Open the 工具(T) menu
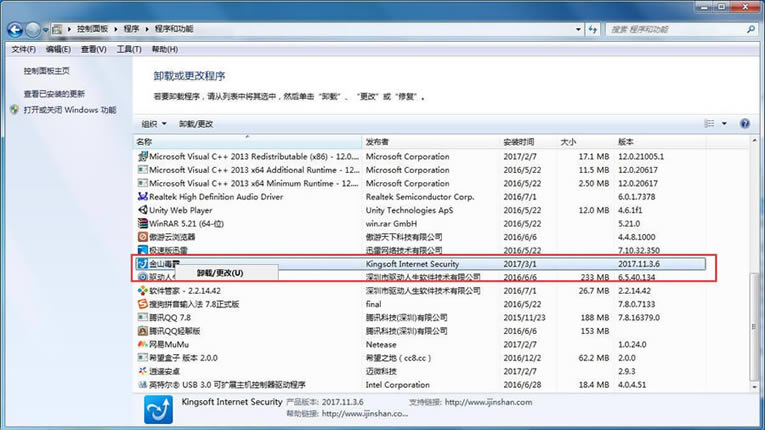765x430 pixels. [128, 49]
